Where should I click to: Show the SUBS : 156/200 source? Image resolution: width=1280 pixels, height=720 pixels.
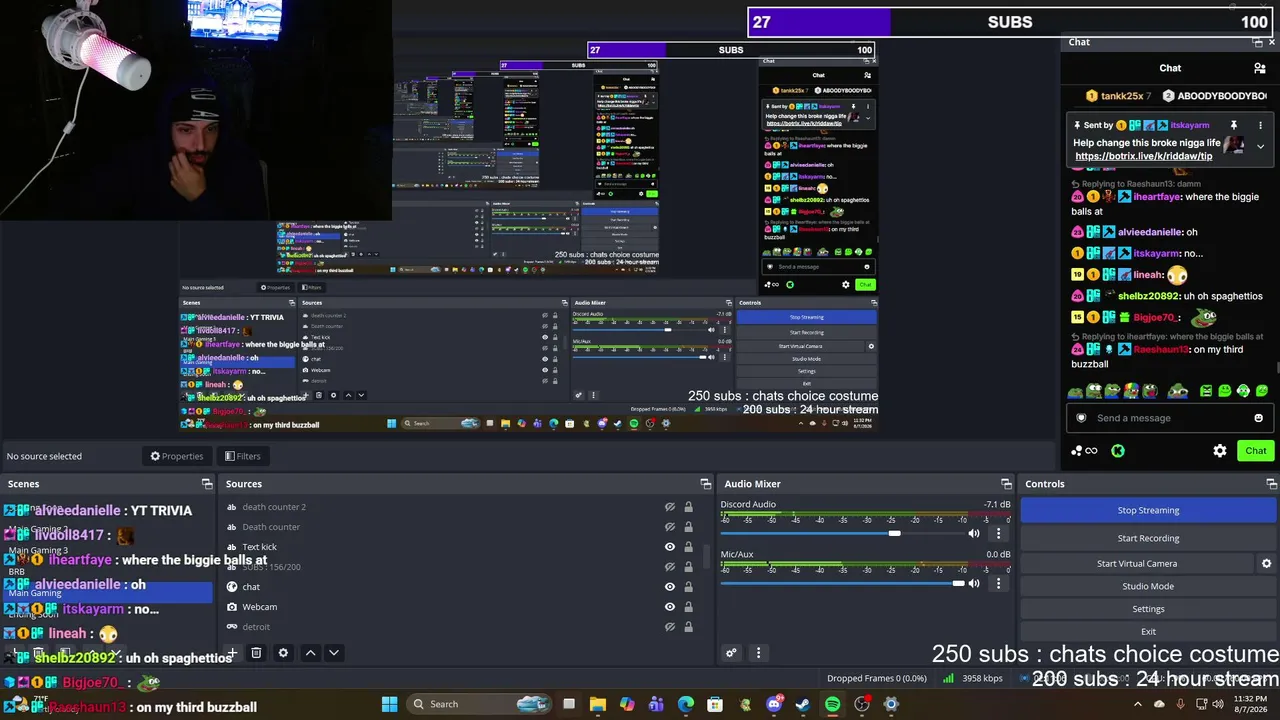670,567
